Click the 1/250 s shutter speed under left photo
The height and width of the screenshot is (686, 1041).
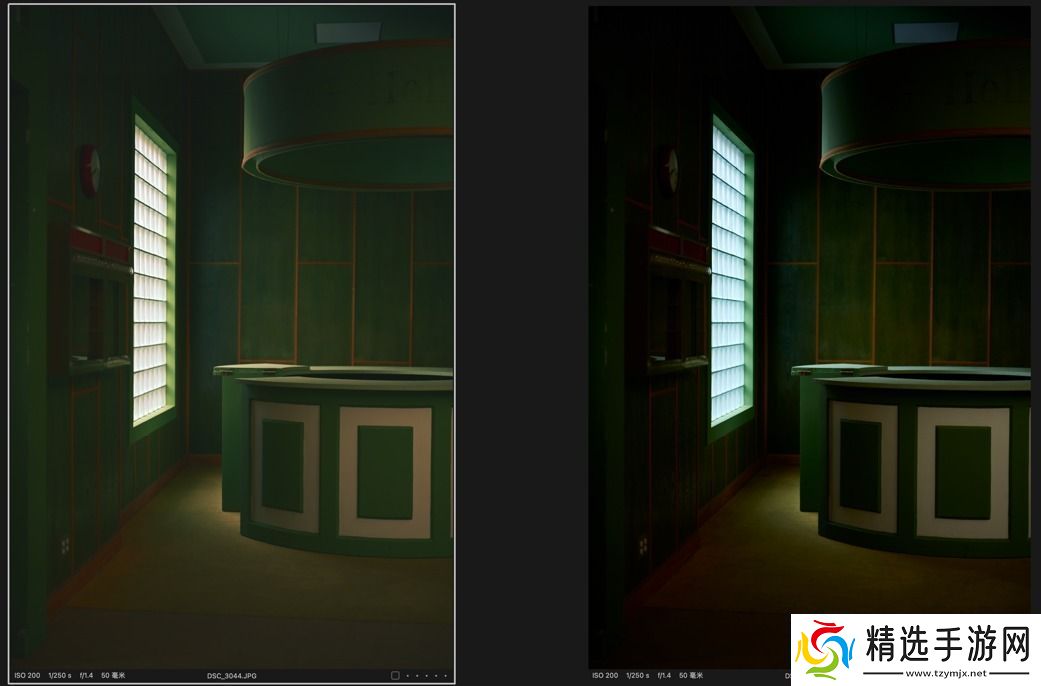pos(61,676)
